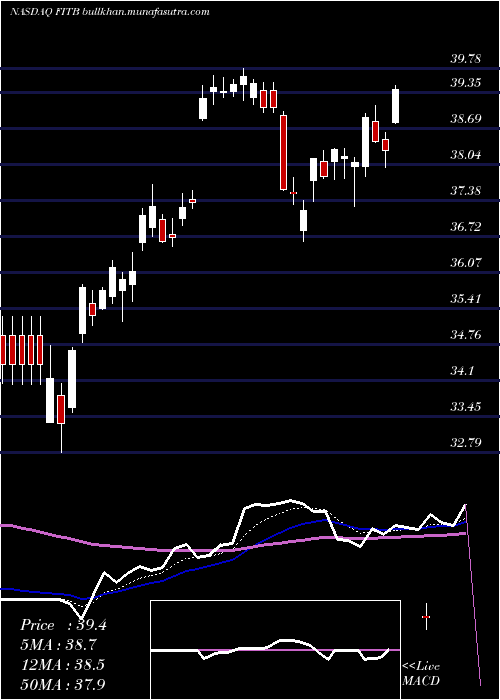The width and height of the screenshot is (500, 700).
Task: Click the 32.79 price level label
Action: pos(466,443)
